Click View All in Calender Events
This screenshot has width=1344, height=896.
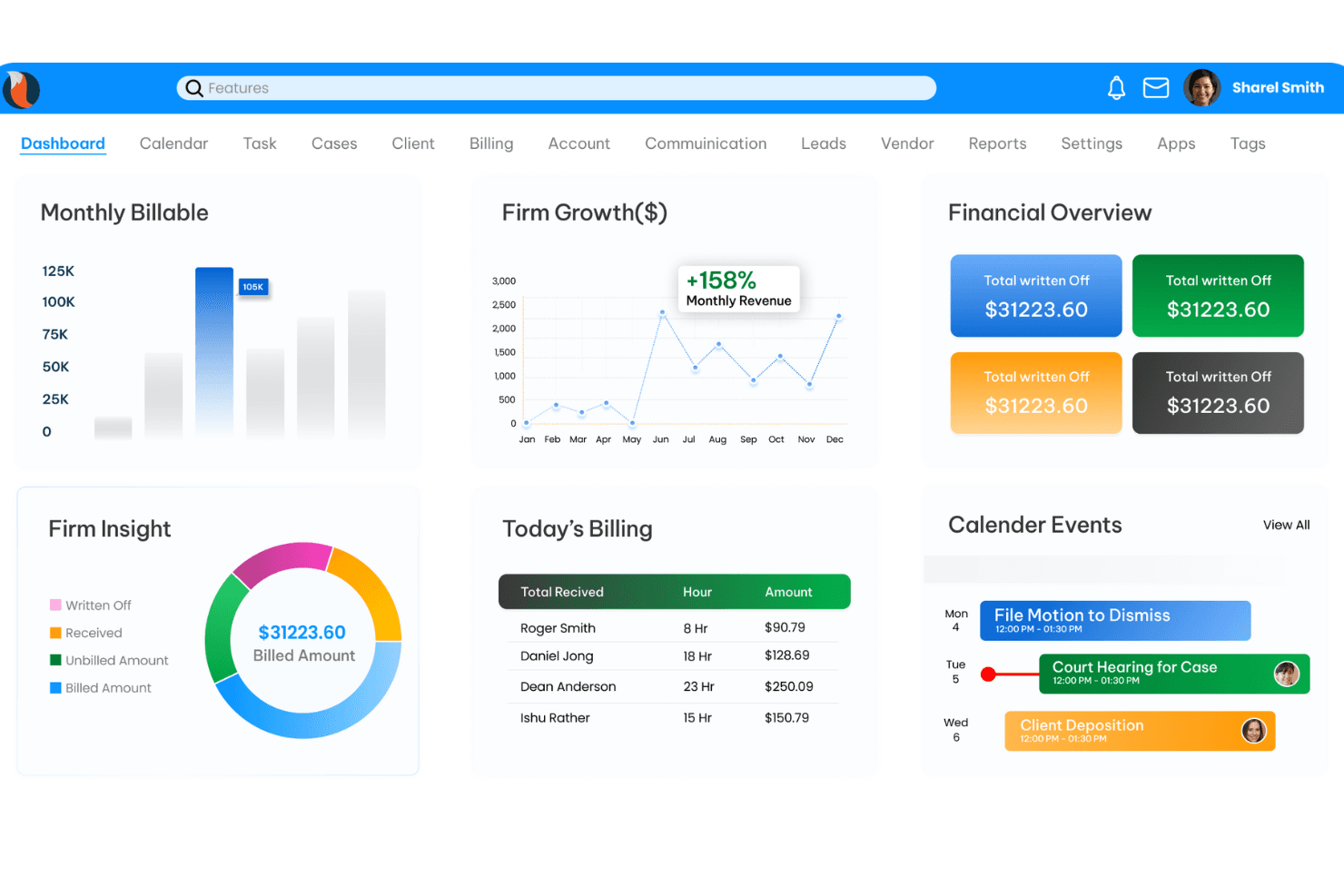(x=1286, y=525)
